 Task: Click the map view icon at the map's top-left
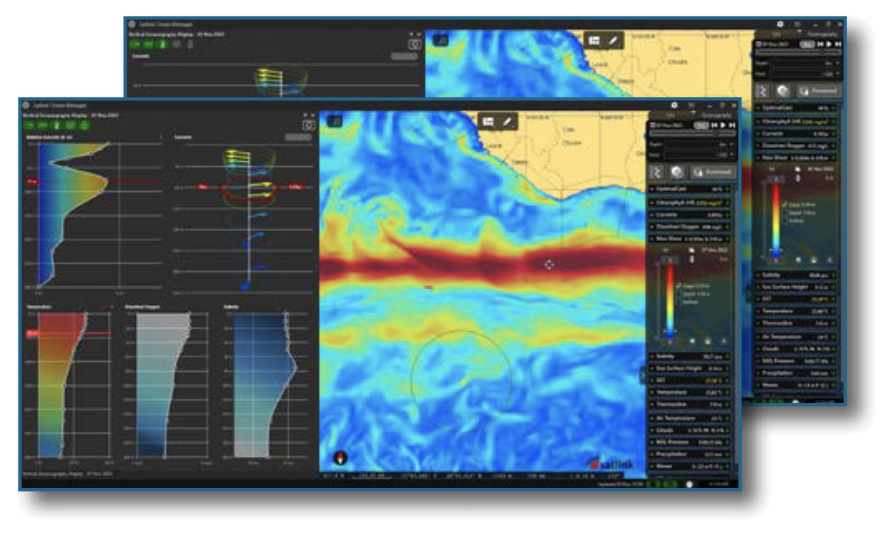[x=334, y=121]
